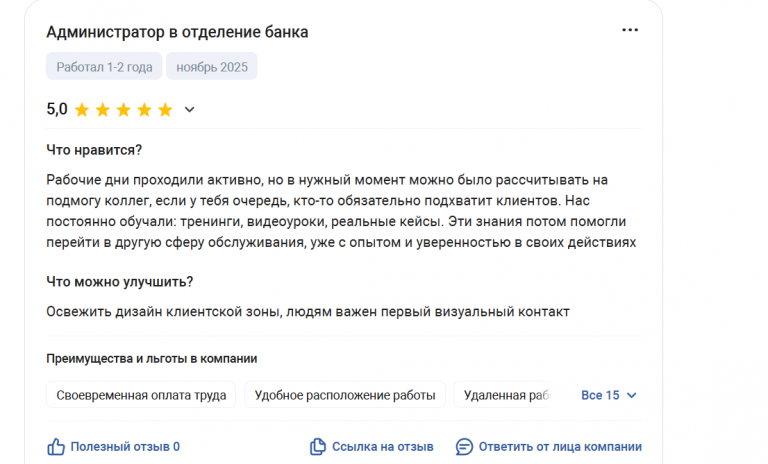The height and width of the screenshot is (464, 768).
Task: Click 'Ответить от лица компании' link
Action: (560, 446)
